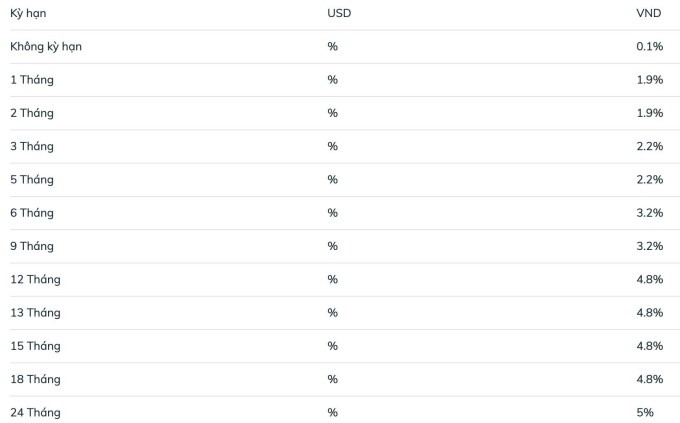
Task: Select the USD column header
Action: [x=339, y=13]
